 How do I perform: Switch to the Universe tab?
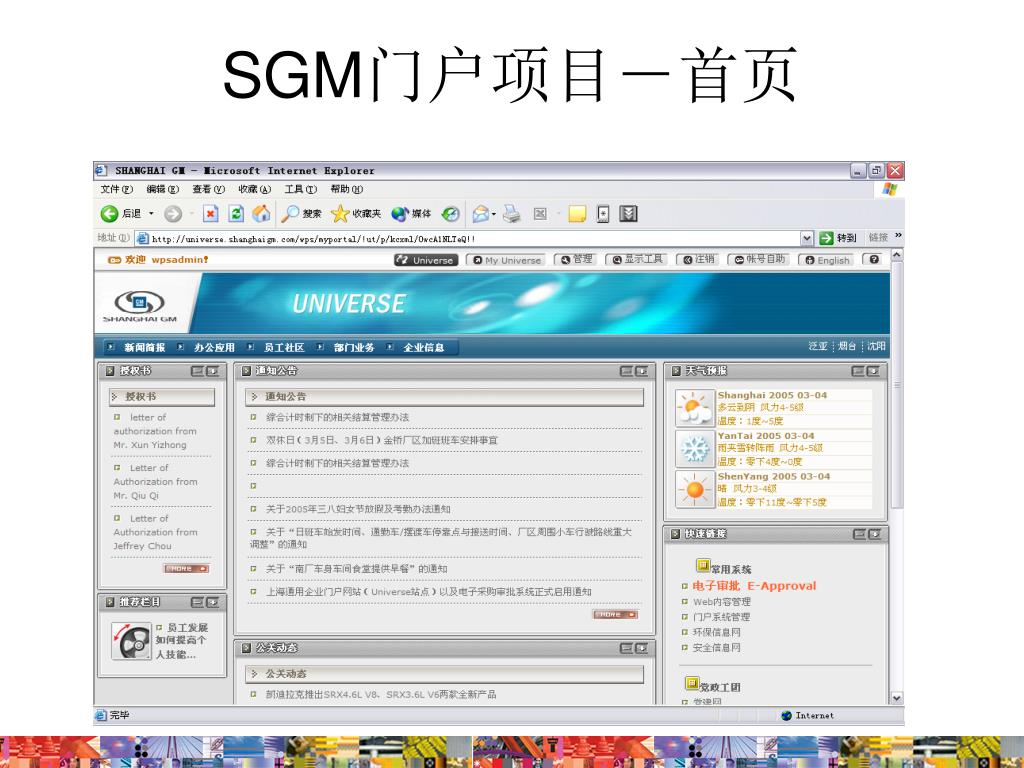(426, 260)
